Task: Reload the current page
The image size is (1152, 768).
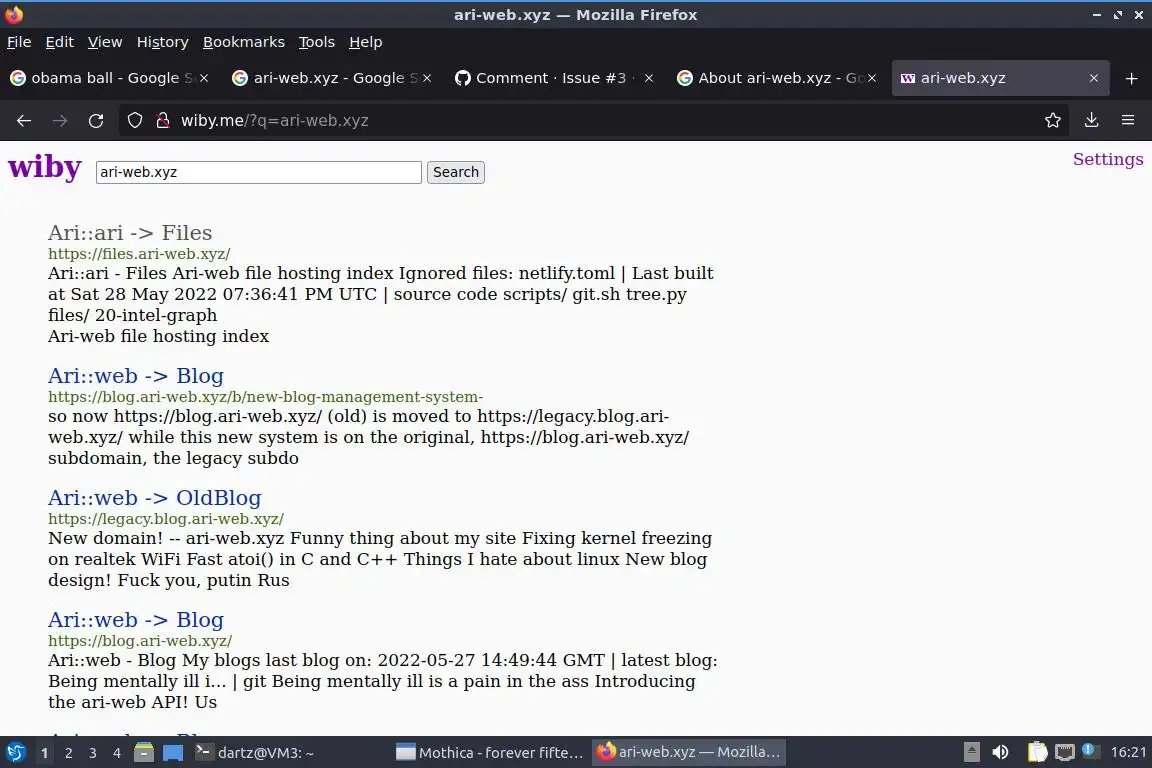Action: tap(96, 121)
